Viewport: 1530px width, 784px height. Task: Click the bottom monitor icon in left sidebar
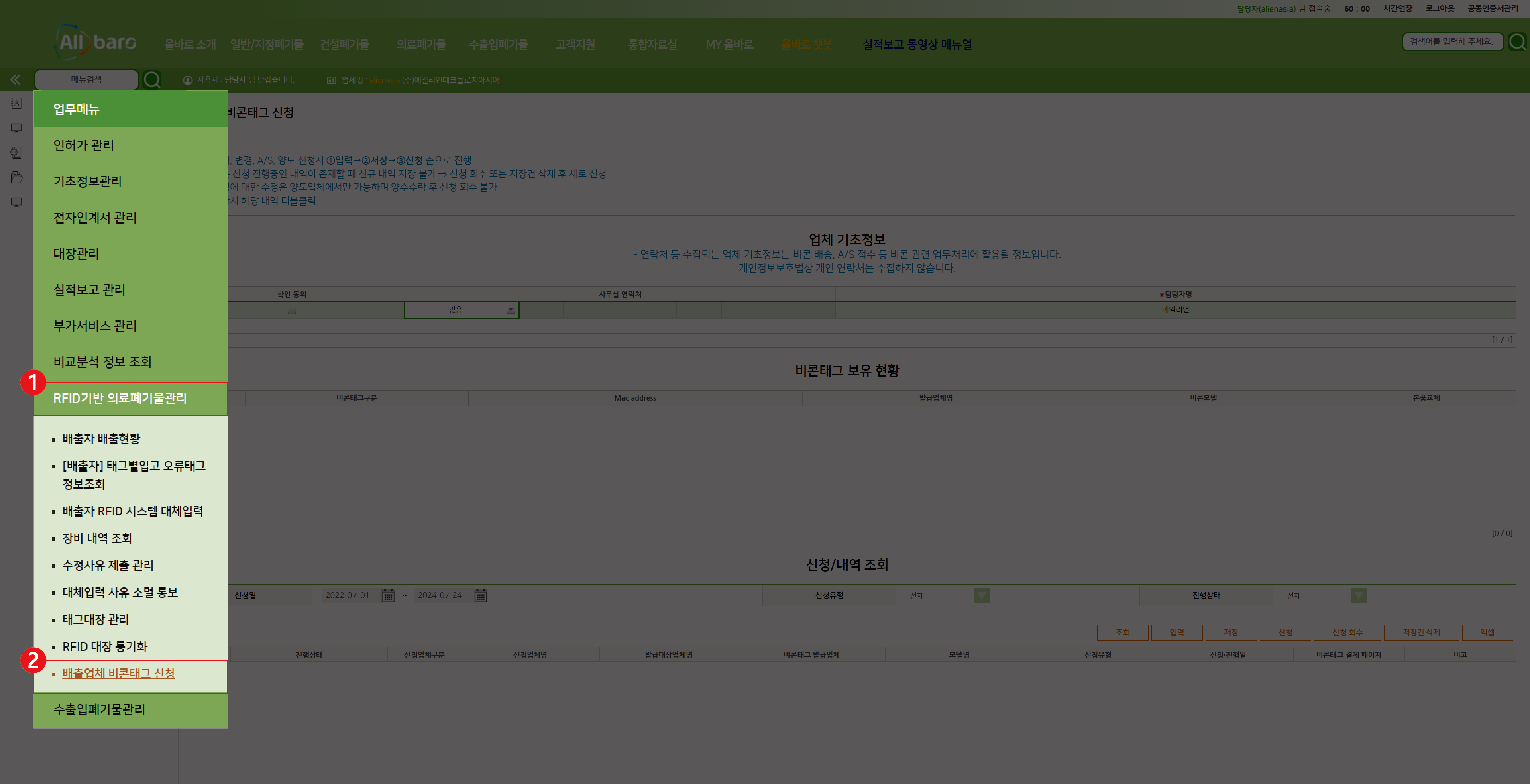(16, 202)
